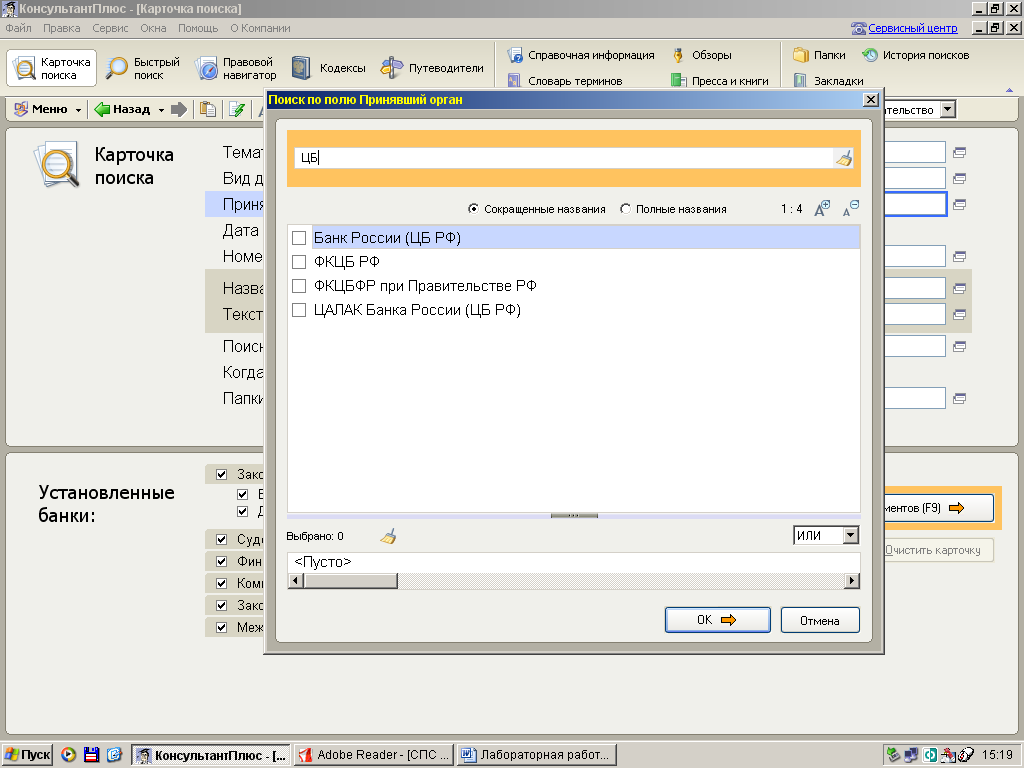Open Папки toolbar item
Image resolution: width=1024 pixels, height=768 pixels.
[x=820, y=55]
